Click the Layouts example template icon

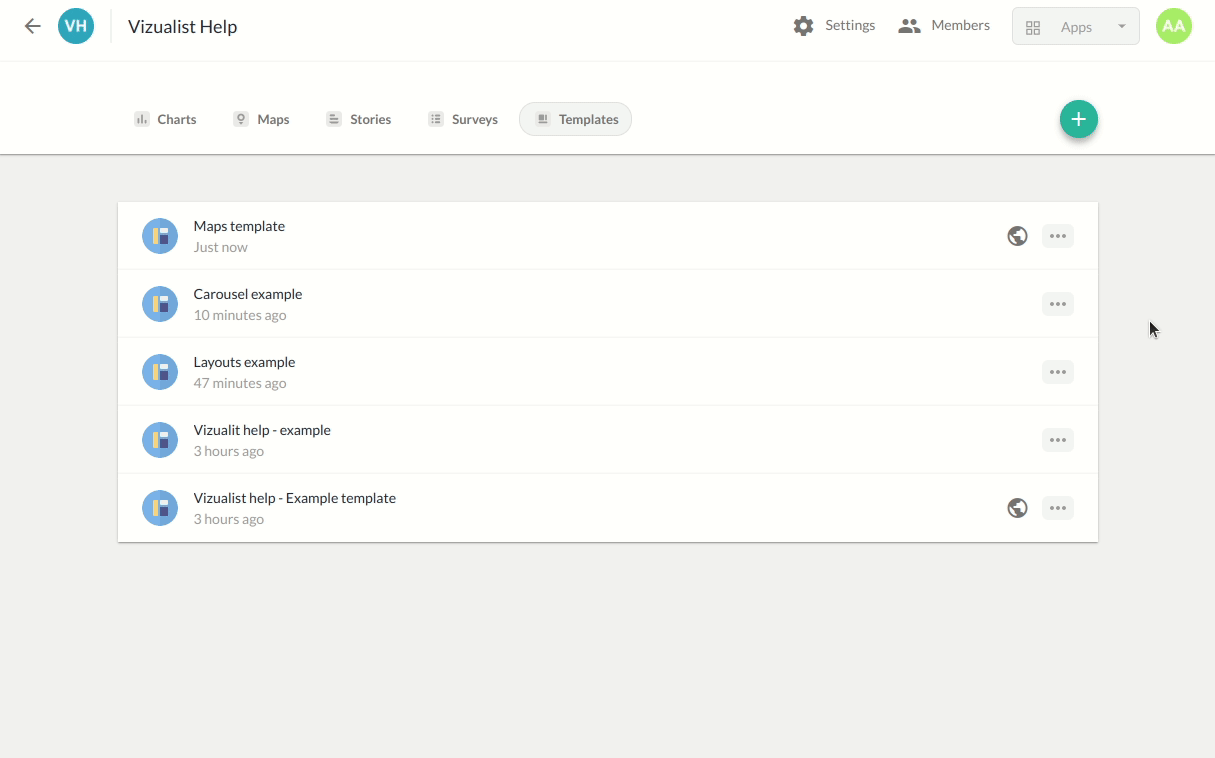point(160,372)
